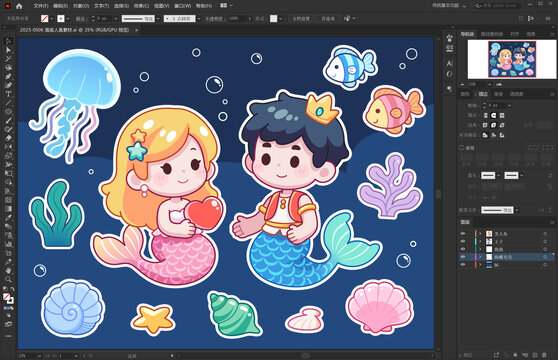
Task: Open the Paragraph panel icon
Action: [x=449, y=89]
